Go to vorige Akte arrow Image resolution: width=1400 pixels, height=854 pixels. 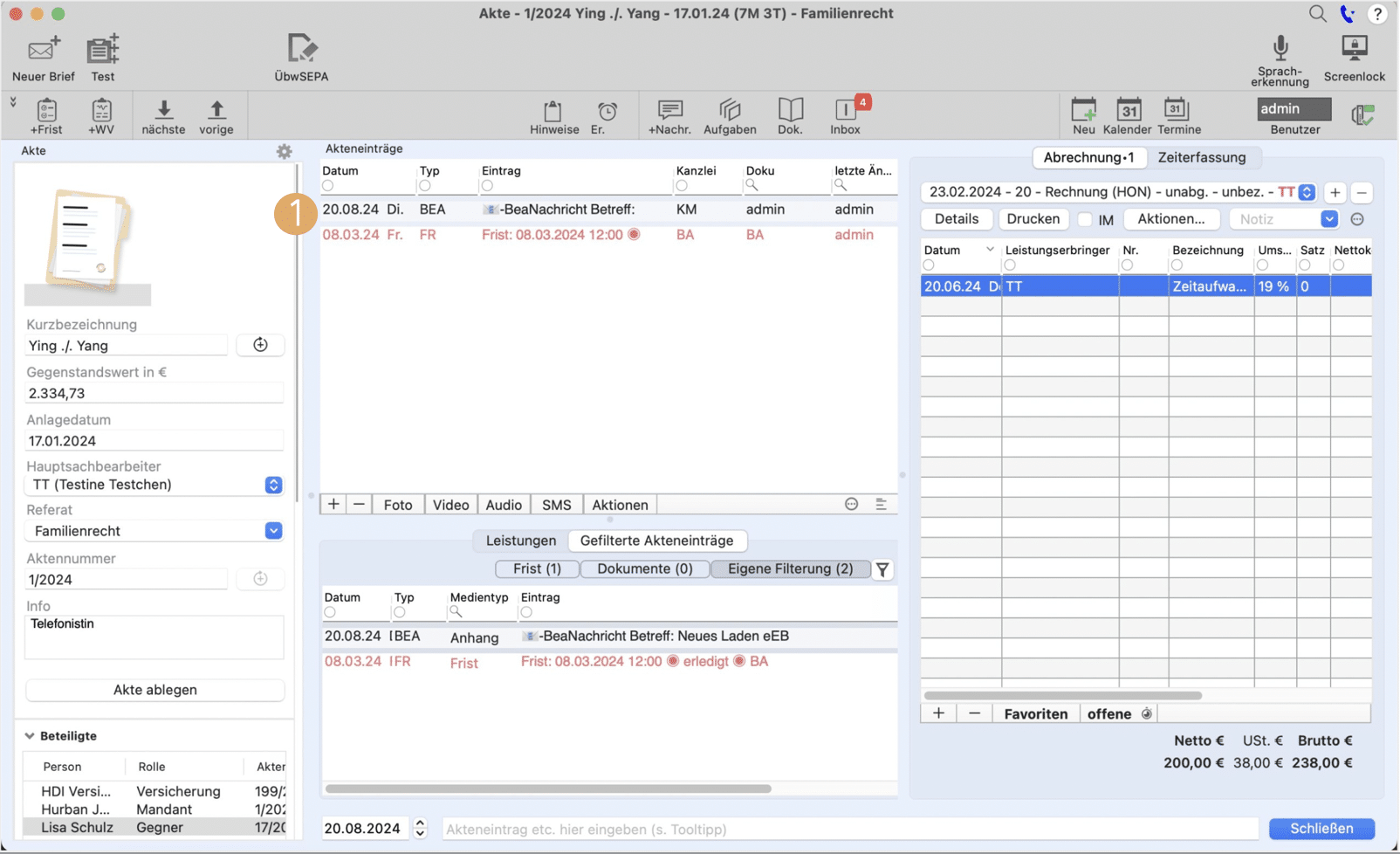tap(216, 110)
